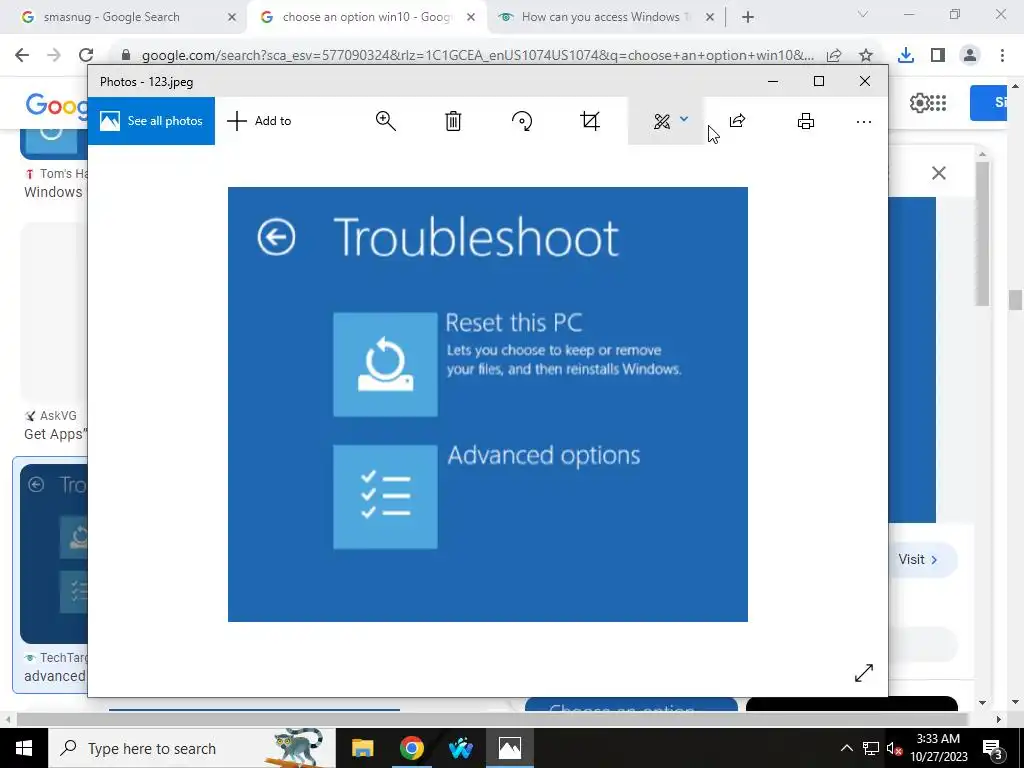This screenshot has width=1024, height=768.
Task: Close the Google image preview panel
Action: [938, 173]
